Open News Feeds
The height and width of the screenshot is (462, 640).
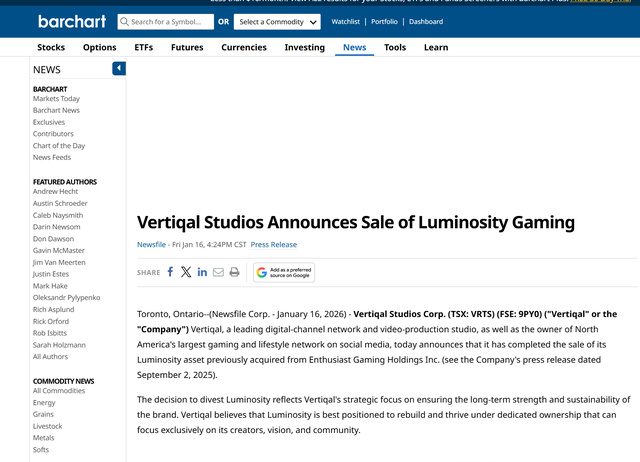[52, 157]
